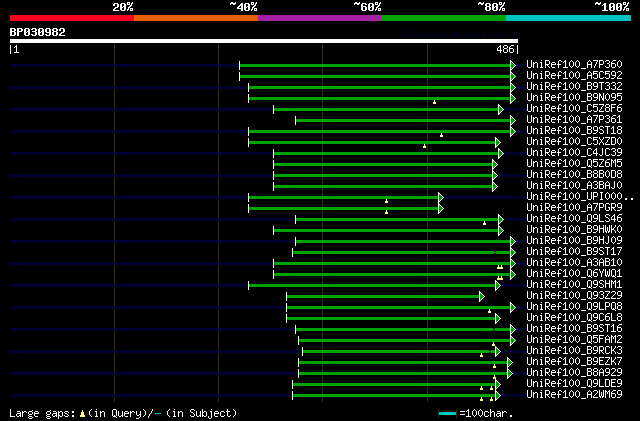Click the green alignment bar for UniRef100_A7P360

tap(375, 65)
